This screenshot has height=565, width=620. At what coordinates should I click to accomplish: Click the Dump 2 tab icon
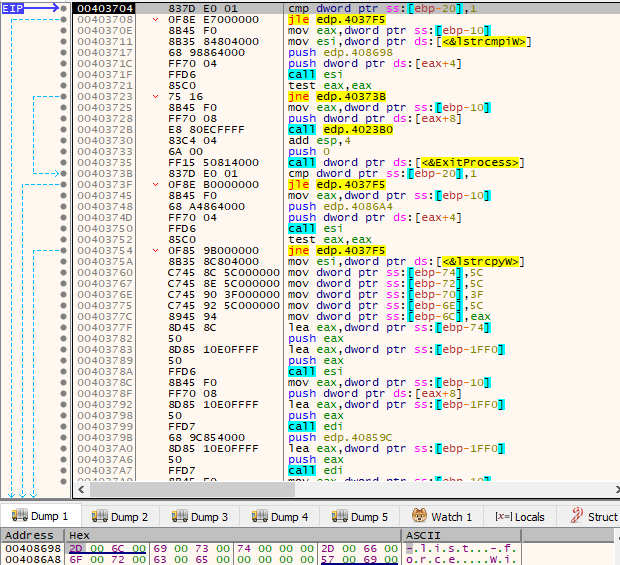pyautogui.click(x=100, y=516)
